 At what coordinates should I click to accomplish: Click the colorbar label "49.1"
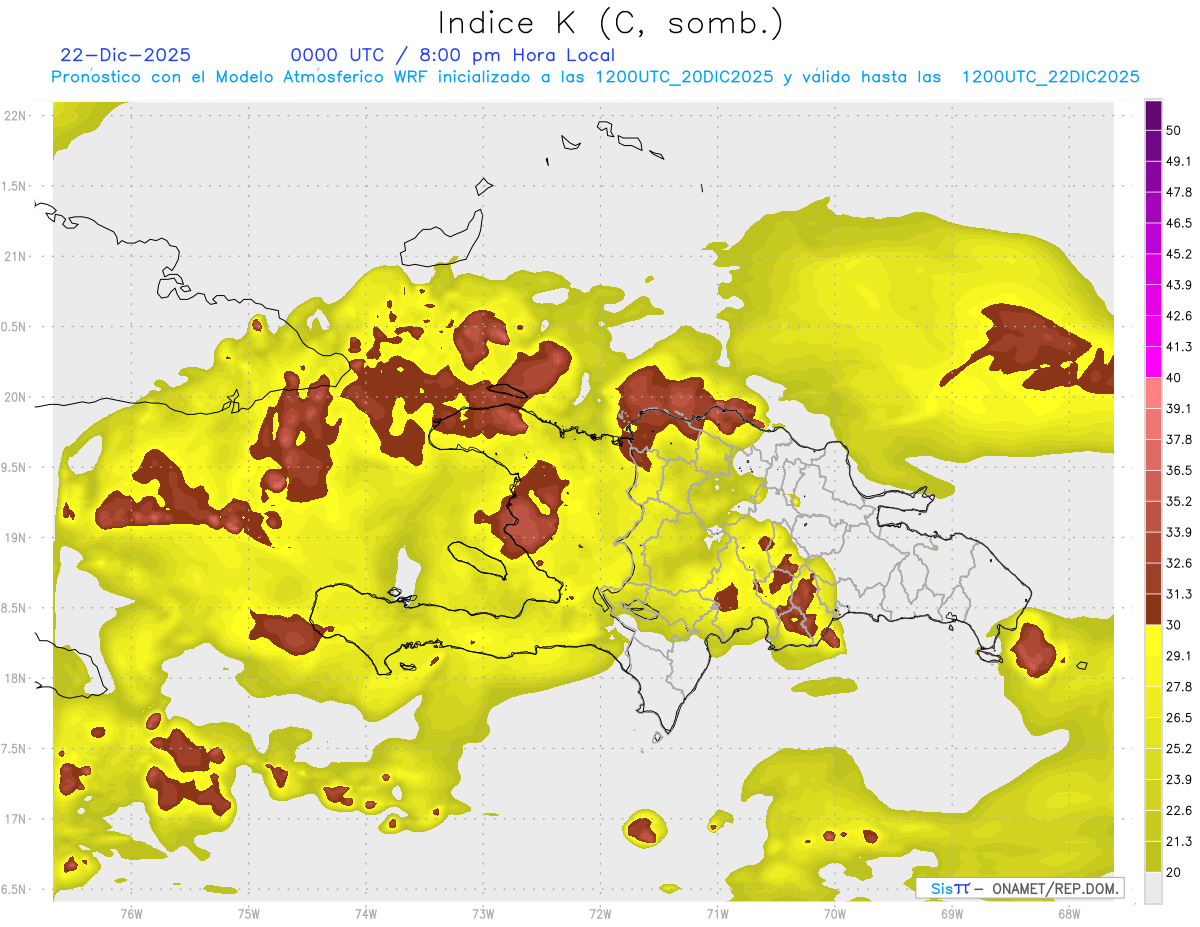[1179, 161]
